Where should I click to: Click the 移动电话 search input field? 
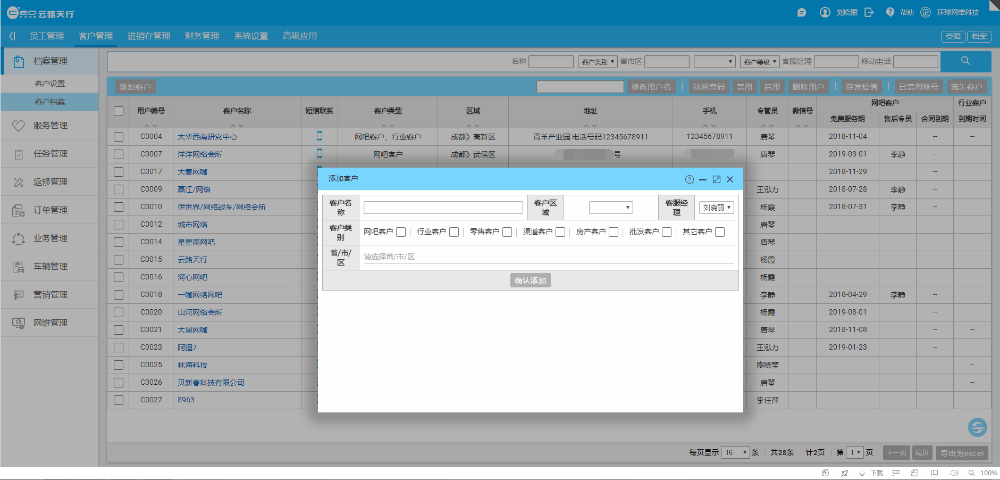click(x=916, y=61)
